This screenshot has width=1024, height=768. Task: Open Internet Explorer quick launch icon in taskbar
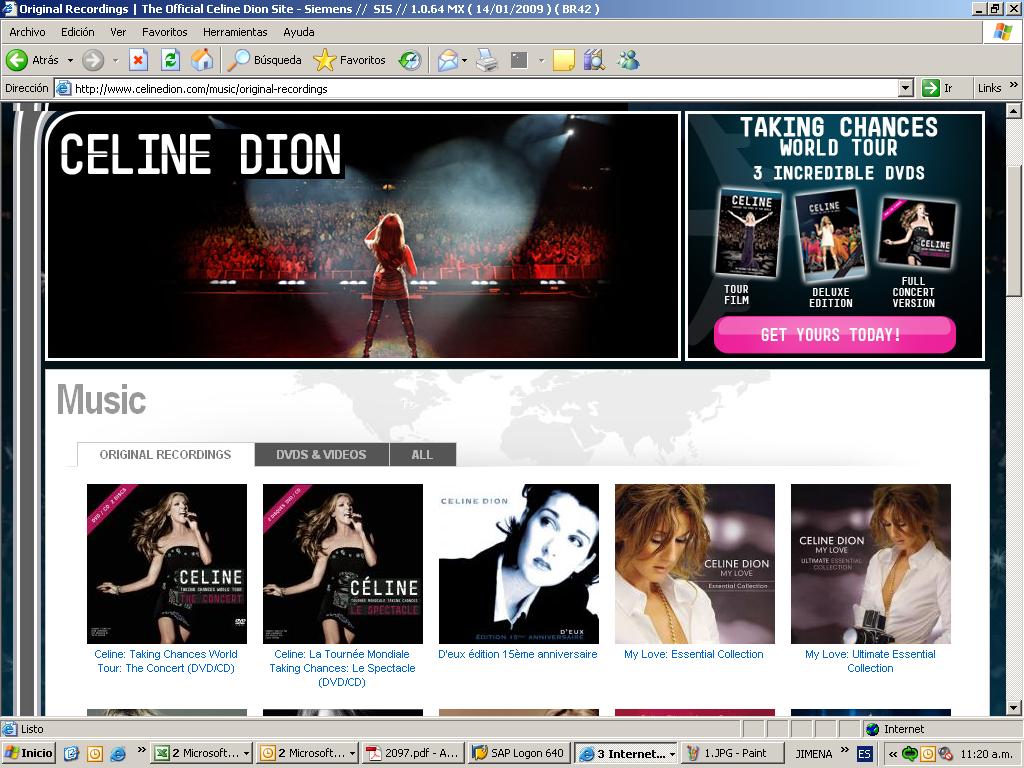click(x=119, y=753)
